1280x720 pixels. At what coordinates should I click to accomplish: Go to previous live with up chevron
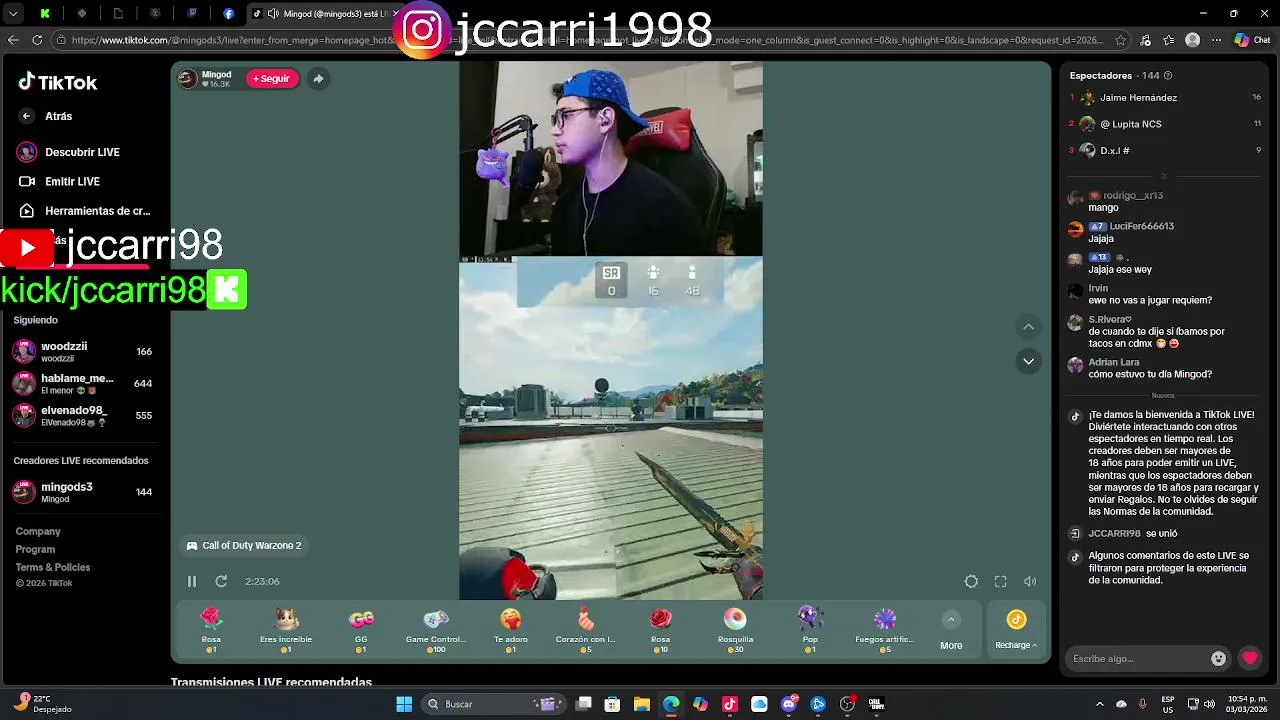[1028, 327]
